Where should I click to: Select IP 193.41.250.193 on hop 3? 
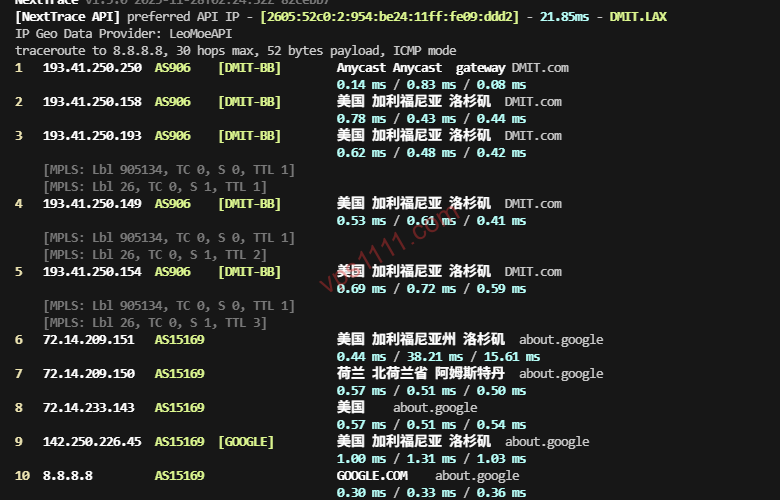[x=93, y=136]
